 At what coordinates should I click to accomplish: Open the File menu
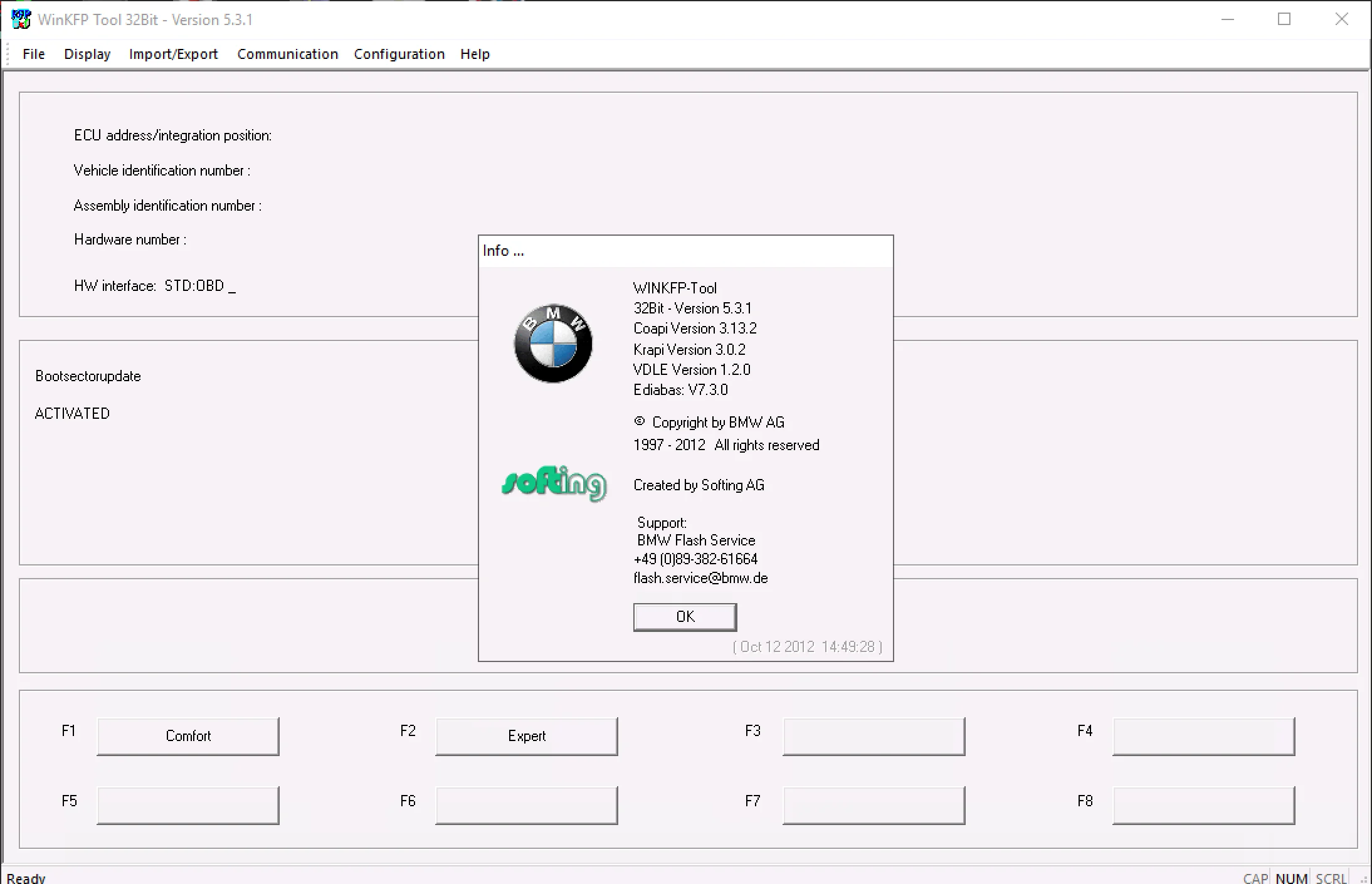click(x=34, y=54)
